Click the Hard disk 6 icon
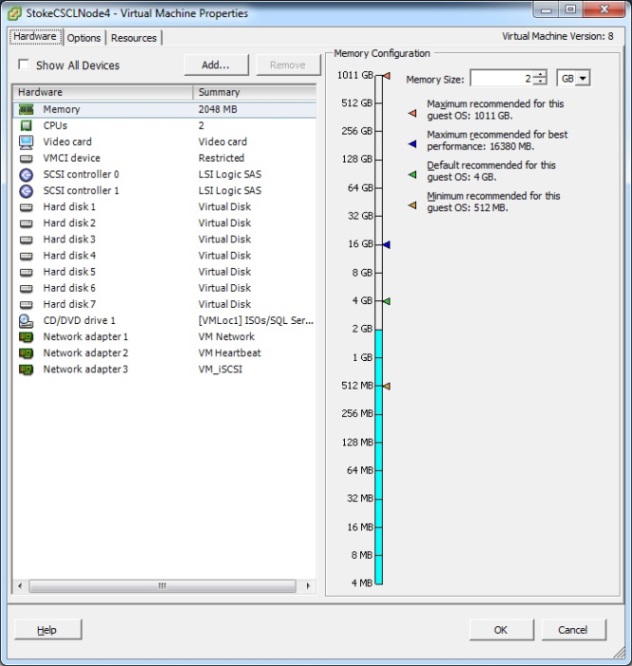 (x=26, y=288)
